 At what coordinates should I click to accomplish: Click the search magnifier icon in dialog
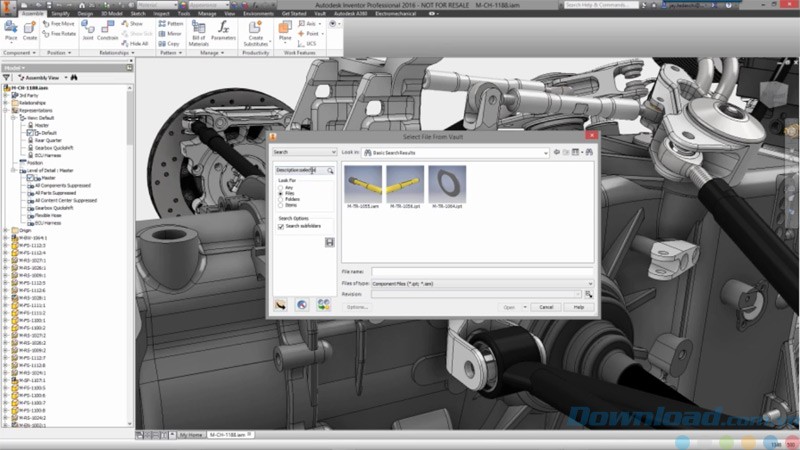coord(330,171)
